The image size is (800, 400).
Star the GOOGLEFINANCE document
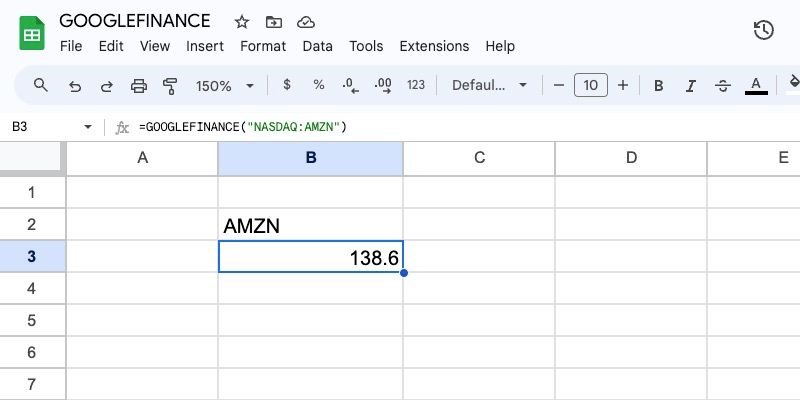[242, 21]
